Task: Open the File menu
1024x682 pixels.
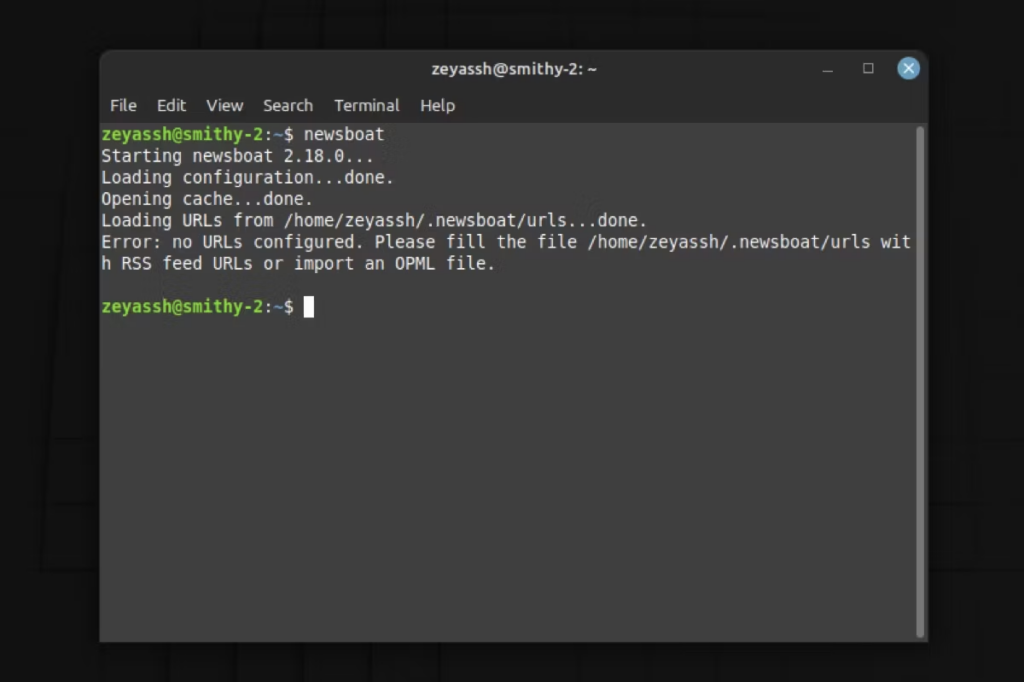Action: click(x=123, y=105)
